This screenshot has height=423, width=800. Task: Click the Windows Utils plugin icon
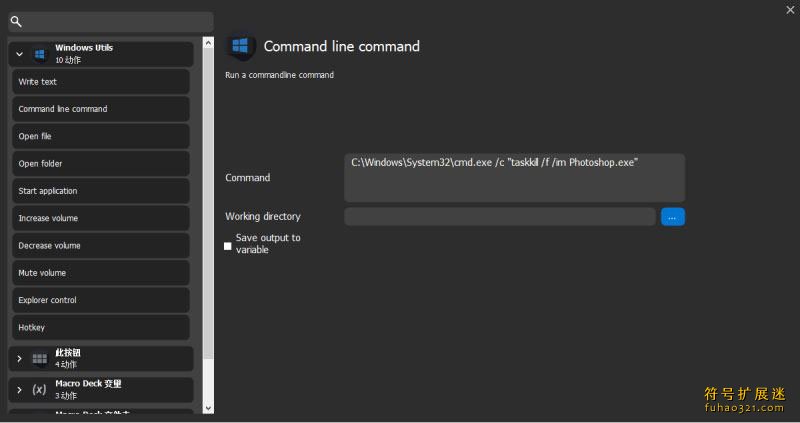tap(39, 54)
